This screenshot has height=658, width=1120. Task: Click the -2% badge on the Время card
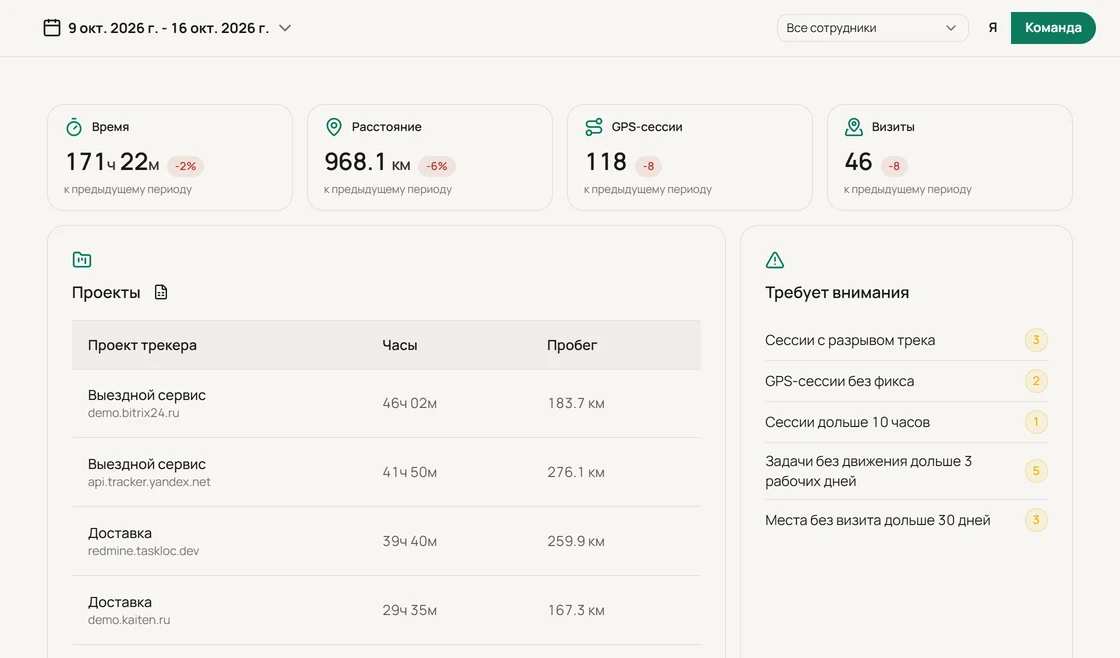click(186, 166)
